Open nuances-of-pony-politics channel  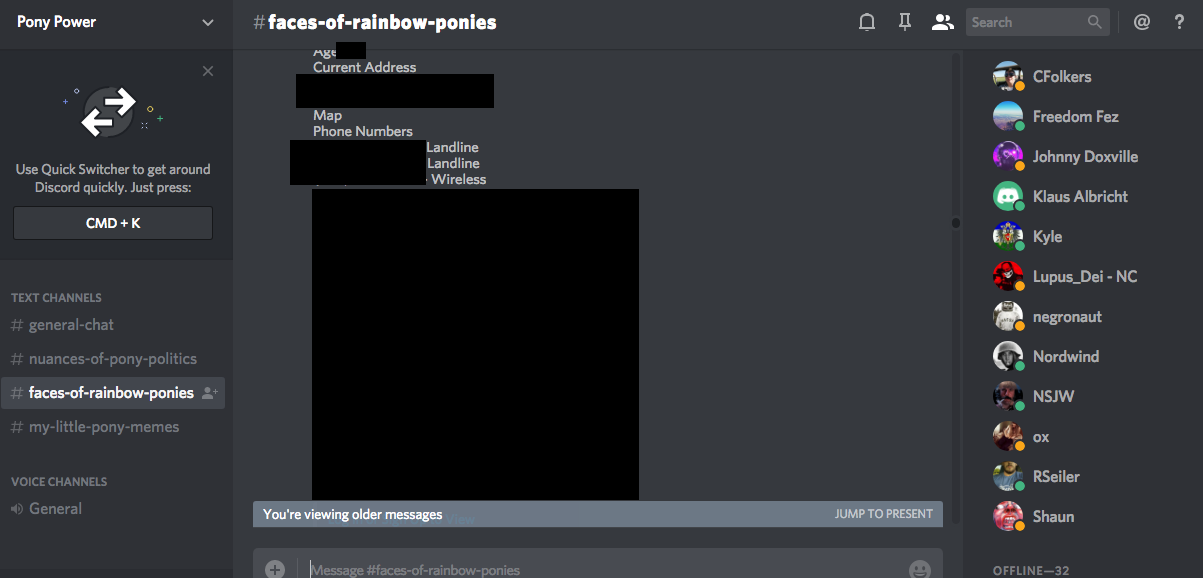point(112,359)
